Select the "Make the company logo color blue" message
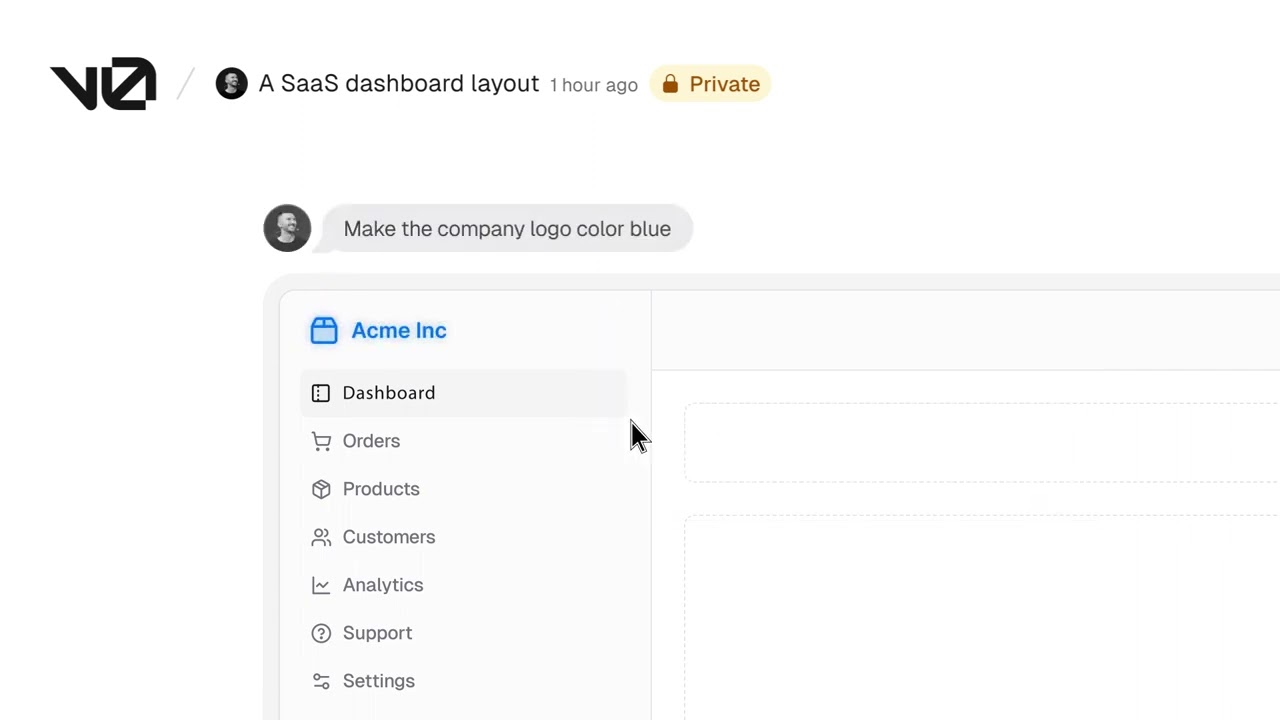 point(507,229)
